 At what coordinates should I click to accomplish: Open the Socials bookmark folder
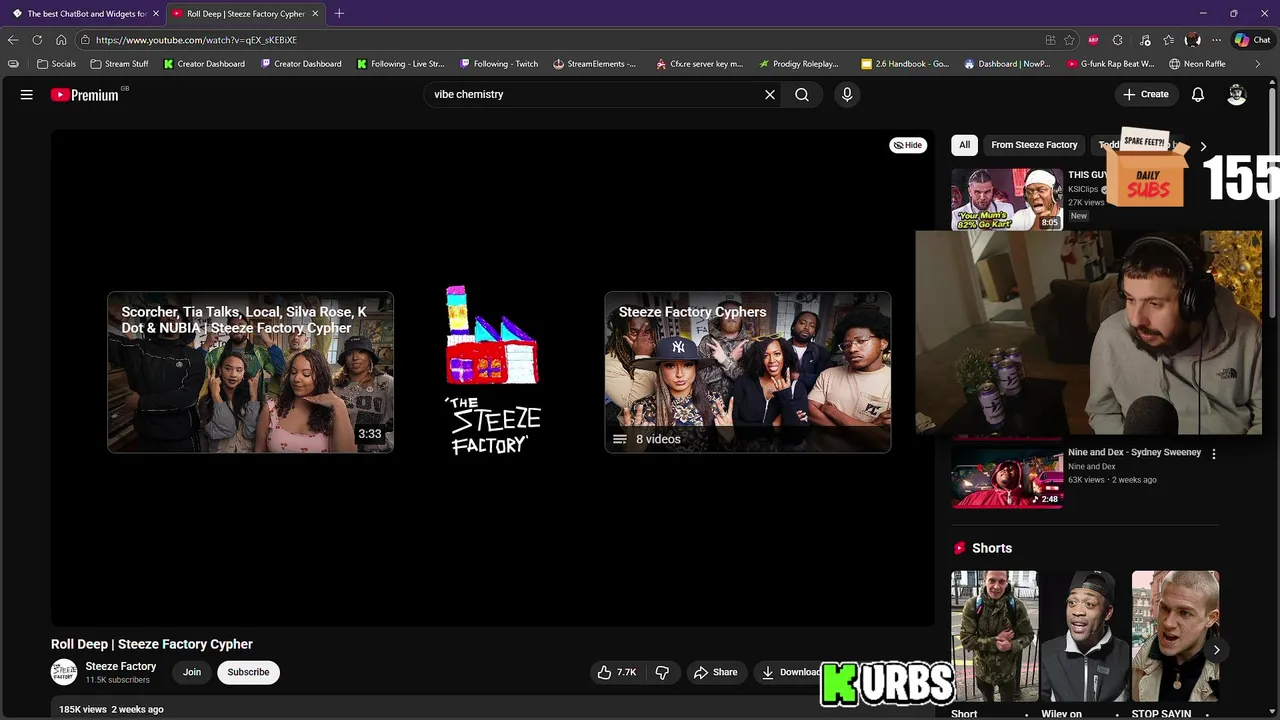pyautogui.click(x=56, y=64)
